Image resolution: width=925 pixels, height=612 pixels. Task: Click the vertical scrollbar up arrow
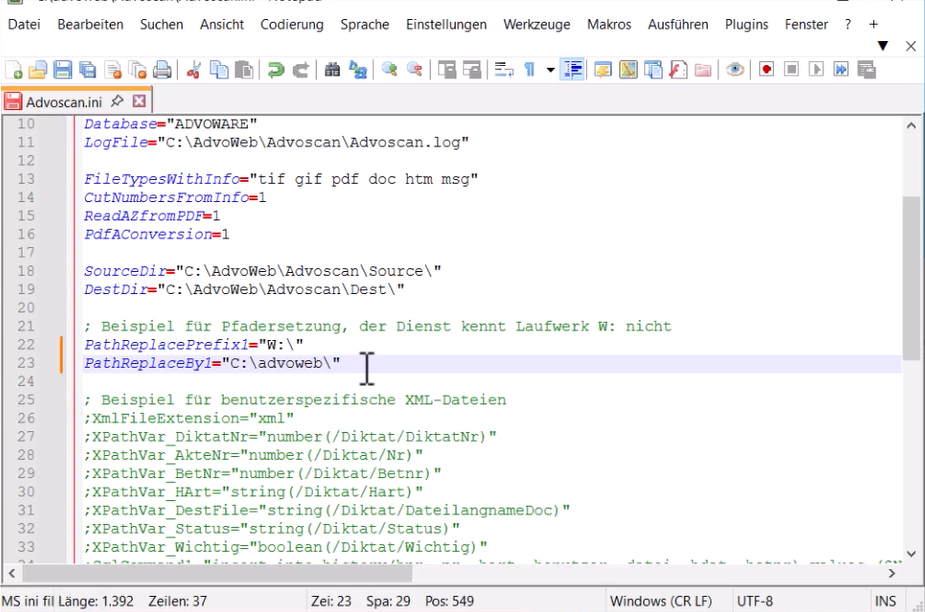(911, 125)
